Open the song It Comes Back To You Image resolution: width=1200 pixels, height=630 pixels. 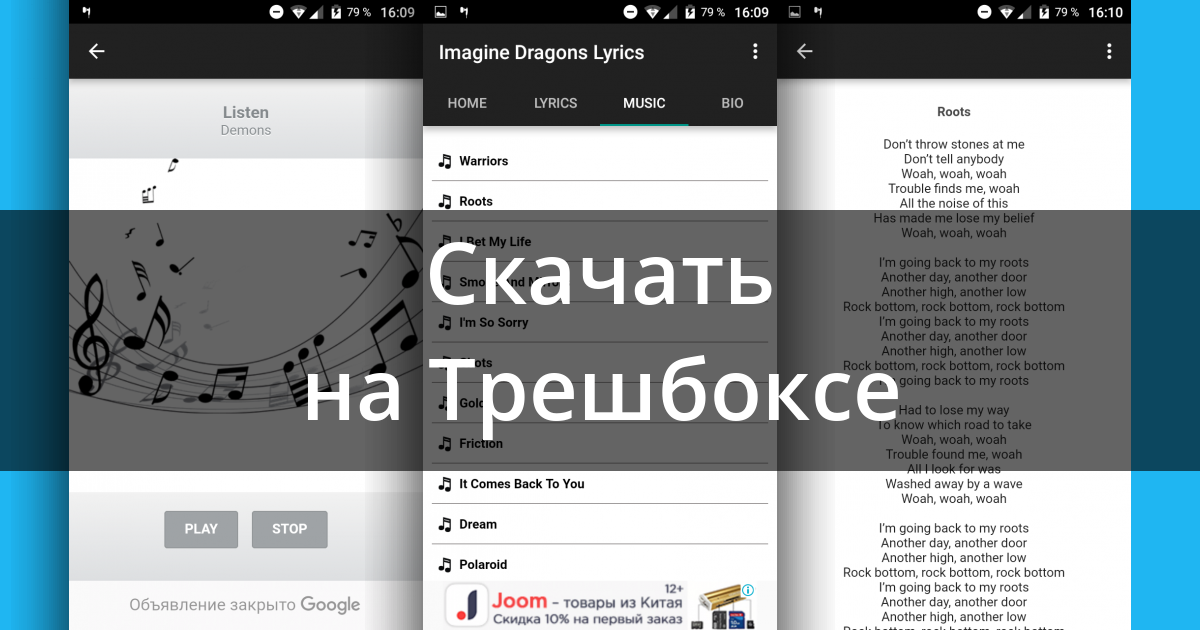600,484
